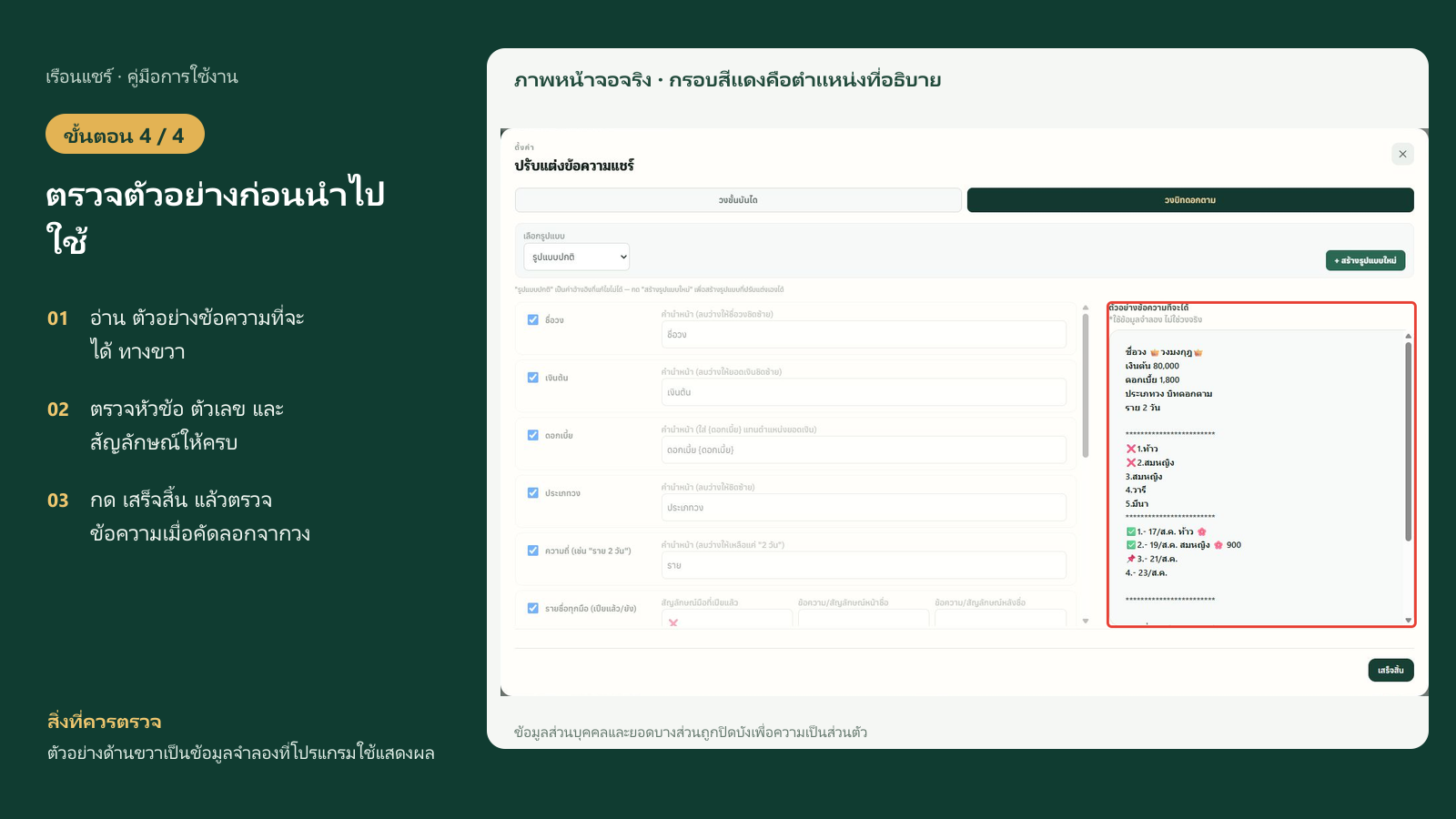The width and height of the screenshot is (1456, 819).
Task: Uncheck the ความถี่ (เช่น "ราย 2 วัน") checkbox
Action: click(533, 551)
